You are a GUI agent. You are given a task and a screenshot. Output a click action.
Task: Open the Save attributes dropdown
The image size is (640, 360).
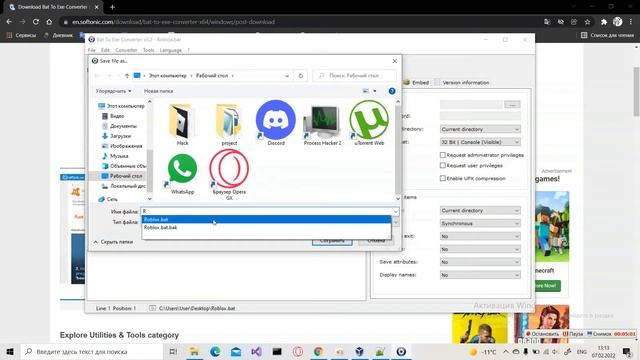point(480,262)
